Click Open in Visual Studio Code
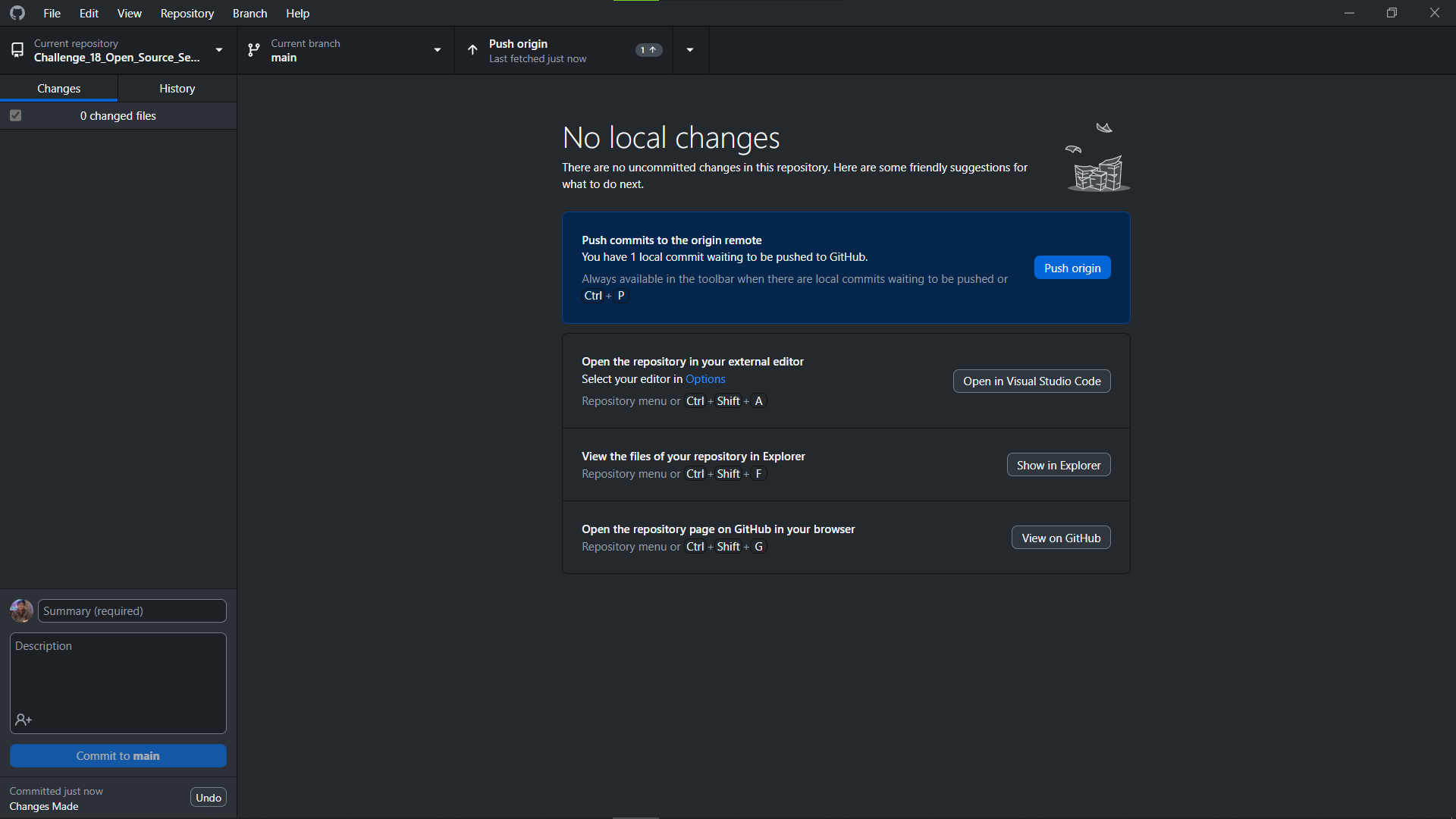Image resolution: width=1456 pixels, height=819 pixels. pos(1031,381)
